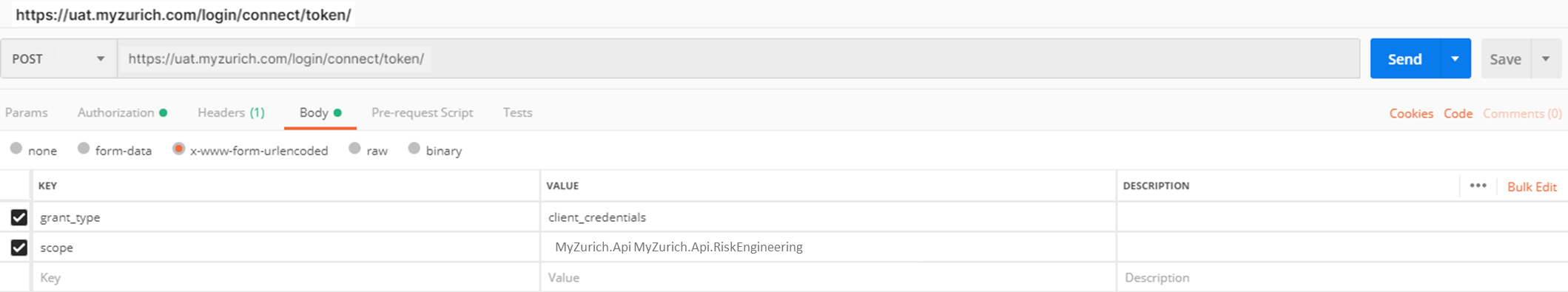Open the POST method dropdown

(58, 58)
